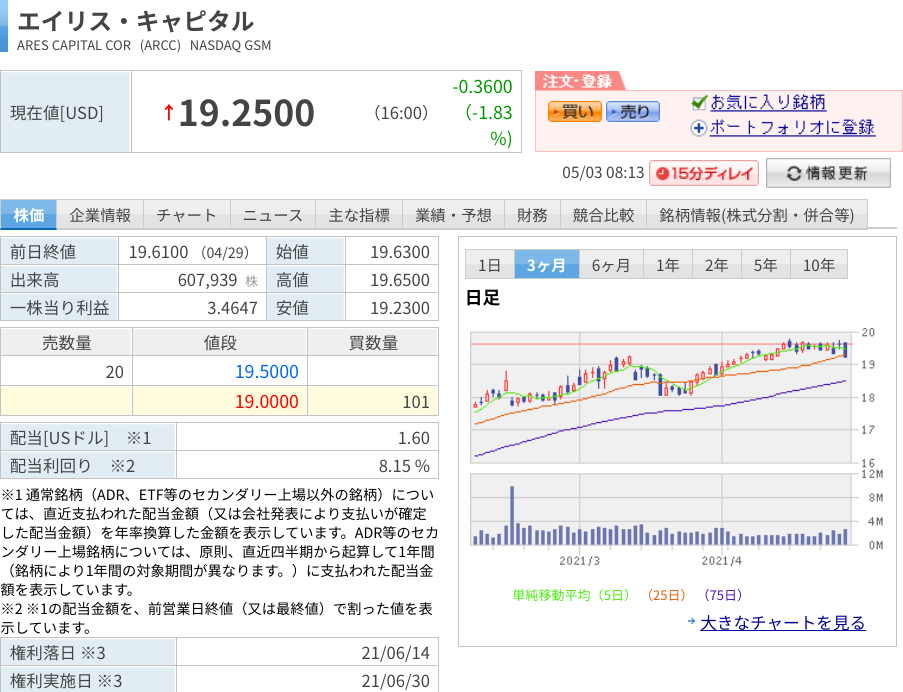Click the 15分ディレイ delay indicator
Image resolution: width=903 pixels, height=692 pixels.
click(x=704, y=173)
